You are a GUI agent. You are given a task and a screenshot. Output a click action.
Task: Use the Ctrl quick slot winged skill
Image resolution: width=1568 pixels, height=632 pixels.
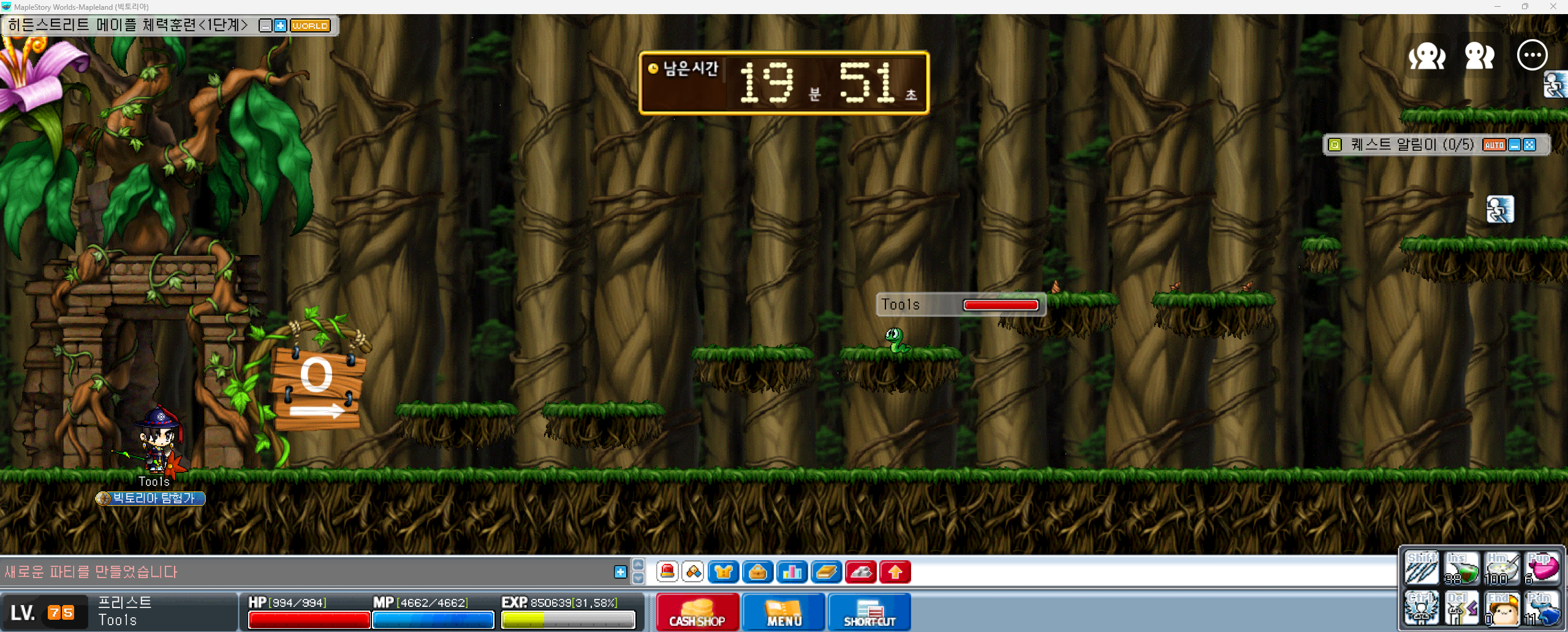[1421, 608]
